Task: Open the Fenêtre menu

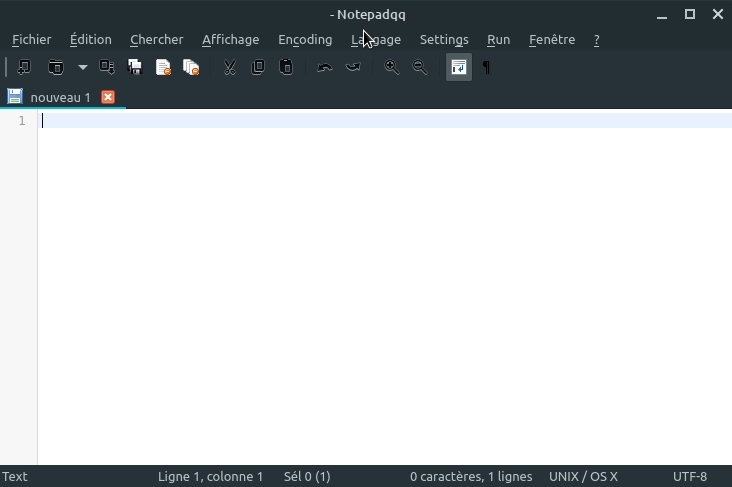Action: click(x=552, y=40)
